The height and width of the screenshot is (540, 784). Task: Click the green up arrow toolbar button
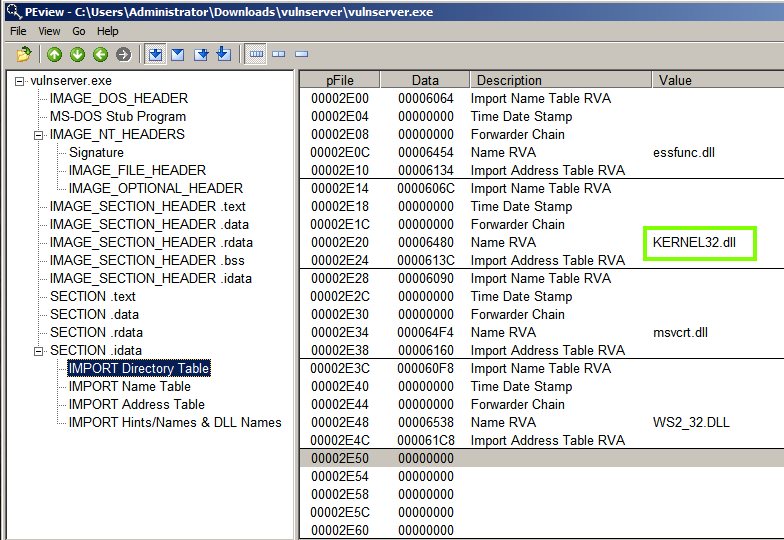point(54,54)
